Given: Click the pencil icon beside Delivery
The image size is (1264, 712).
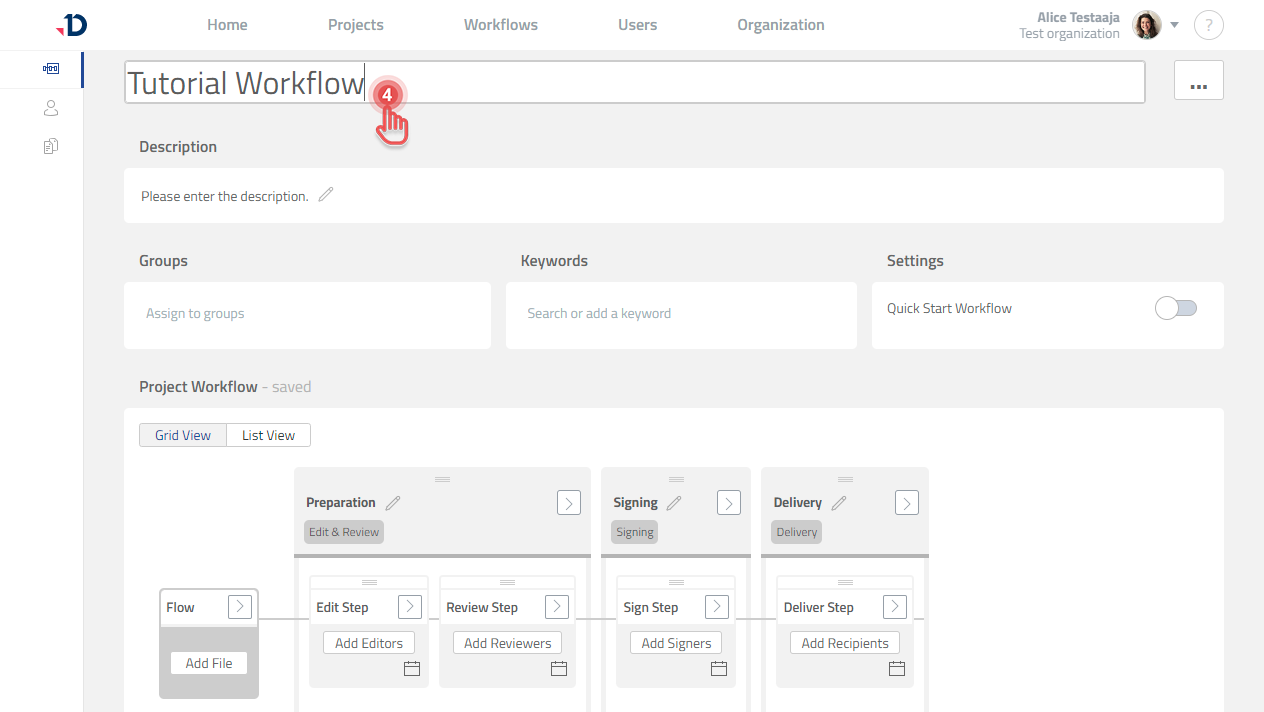Looking at the screenshot, I should (838, 502).
